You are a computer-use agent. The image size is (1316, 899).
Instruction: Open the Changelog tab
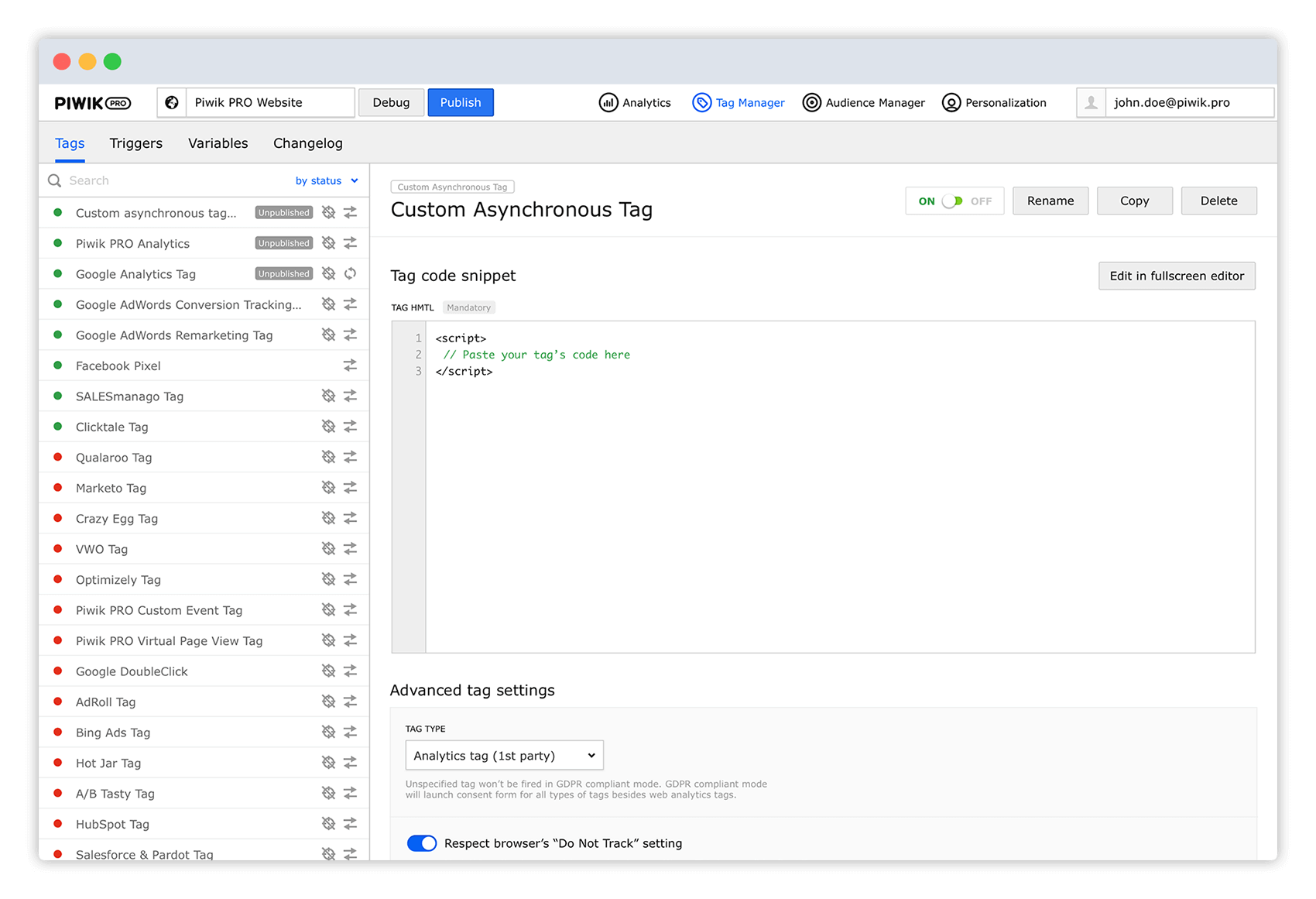coord(307,142)
